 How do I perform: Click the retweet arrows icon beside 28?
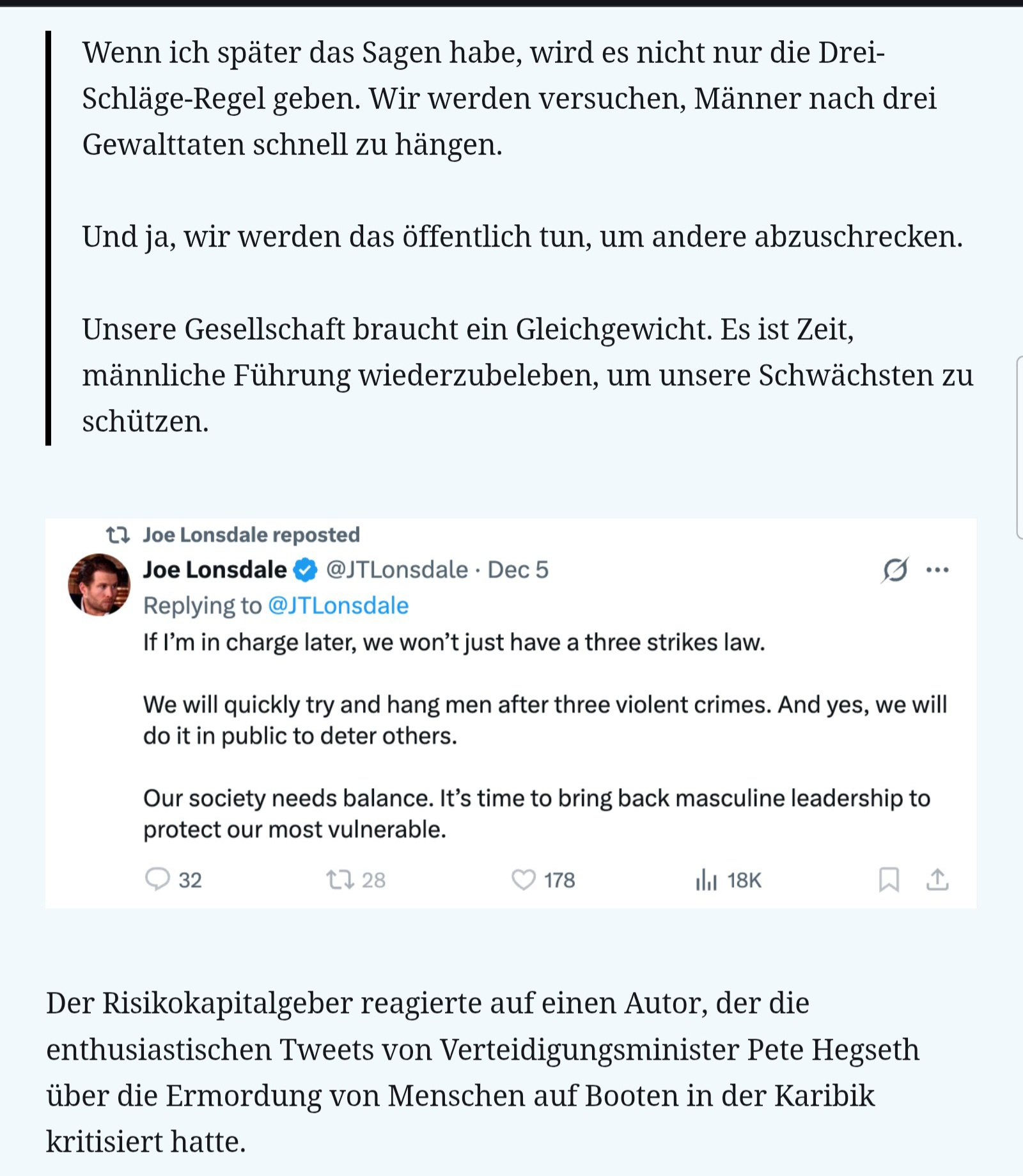coord(340,879)
